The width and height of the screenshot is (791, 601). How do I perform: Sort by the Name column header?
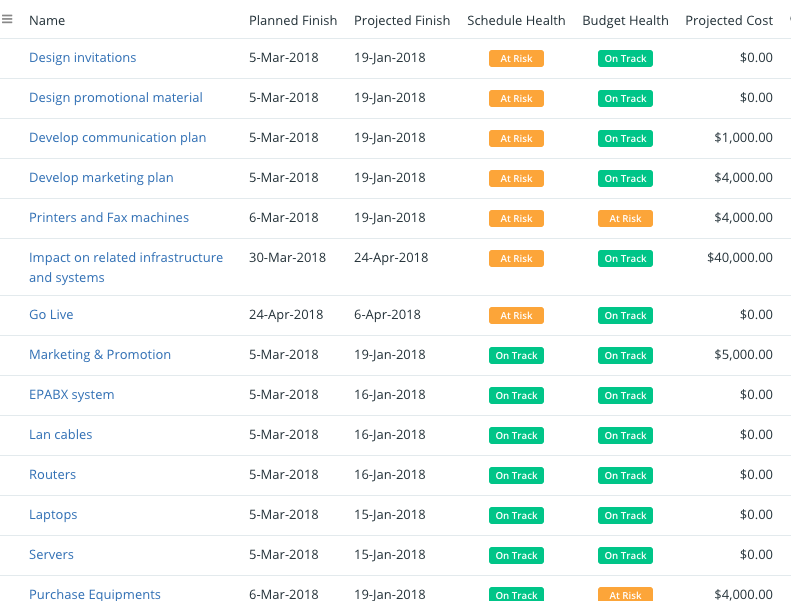(x=47, y=21)
